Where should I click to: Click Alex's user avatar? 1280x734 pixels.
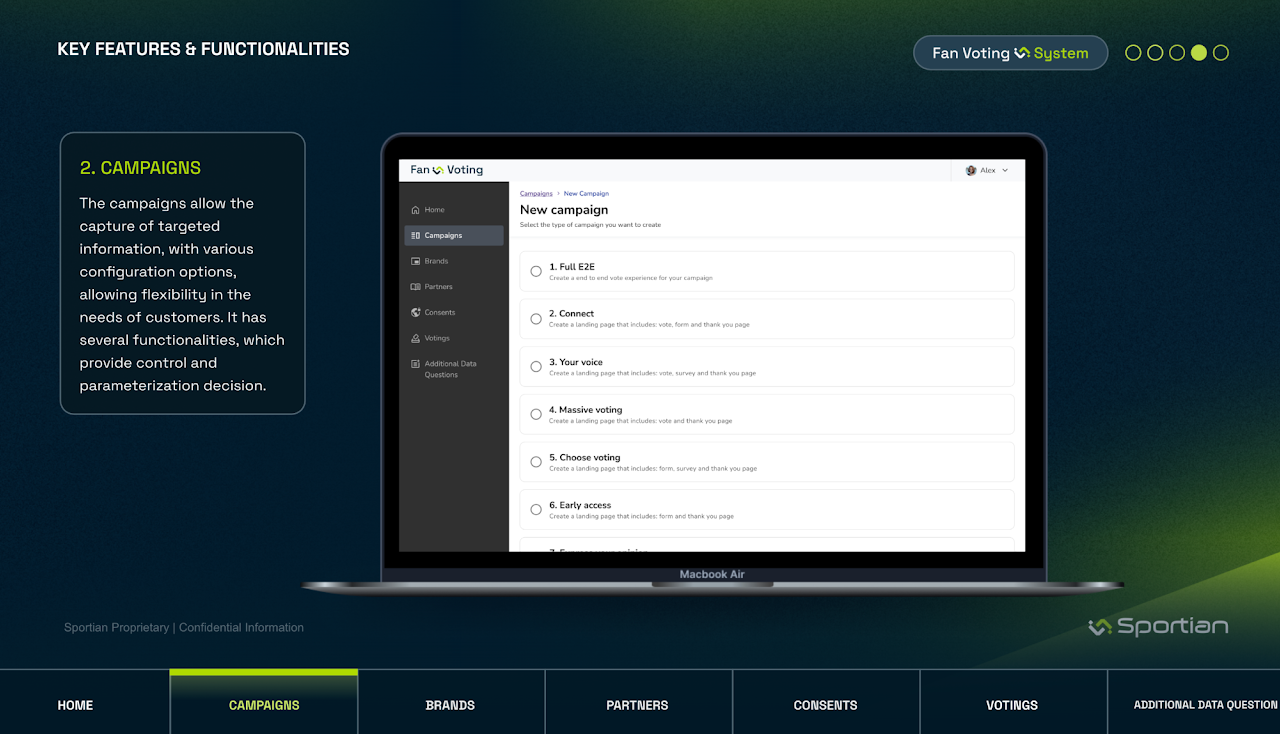[971, 171]
